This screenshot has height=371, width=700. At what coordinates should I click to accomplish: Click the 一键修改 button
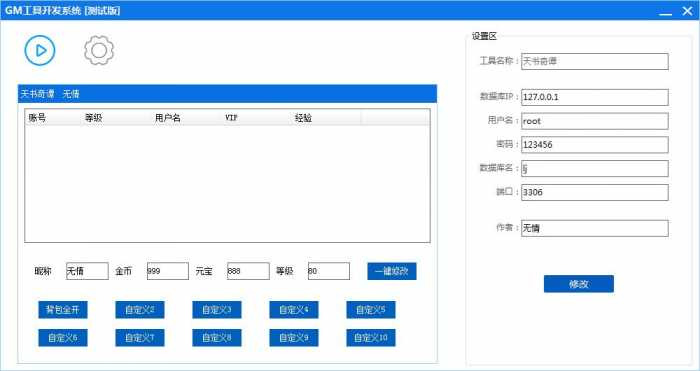pos(392,271)
